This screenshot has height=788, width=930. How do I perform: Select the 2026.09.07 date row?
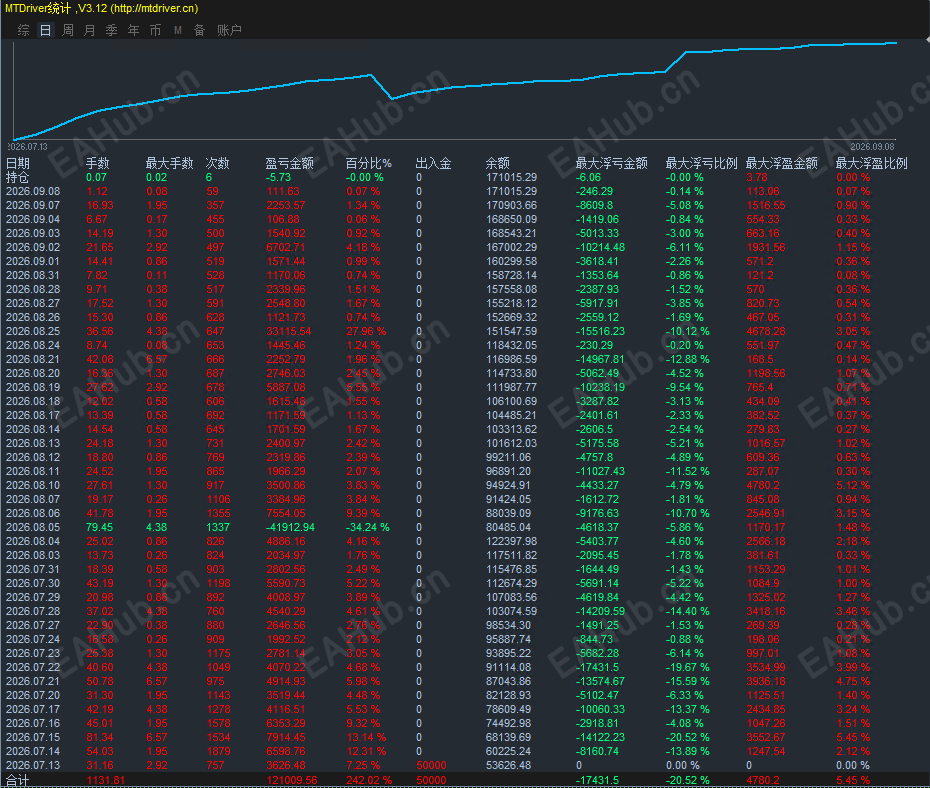33,205
